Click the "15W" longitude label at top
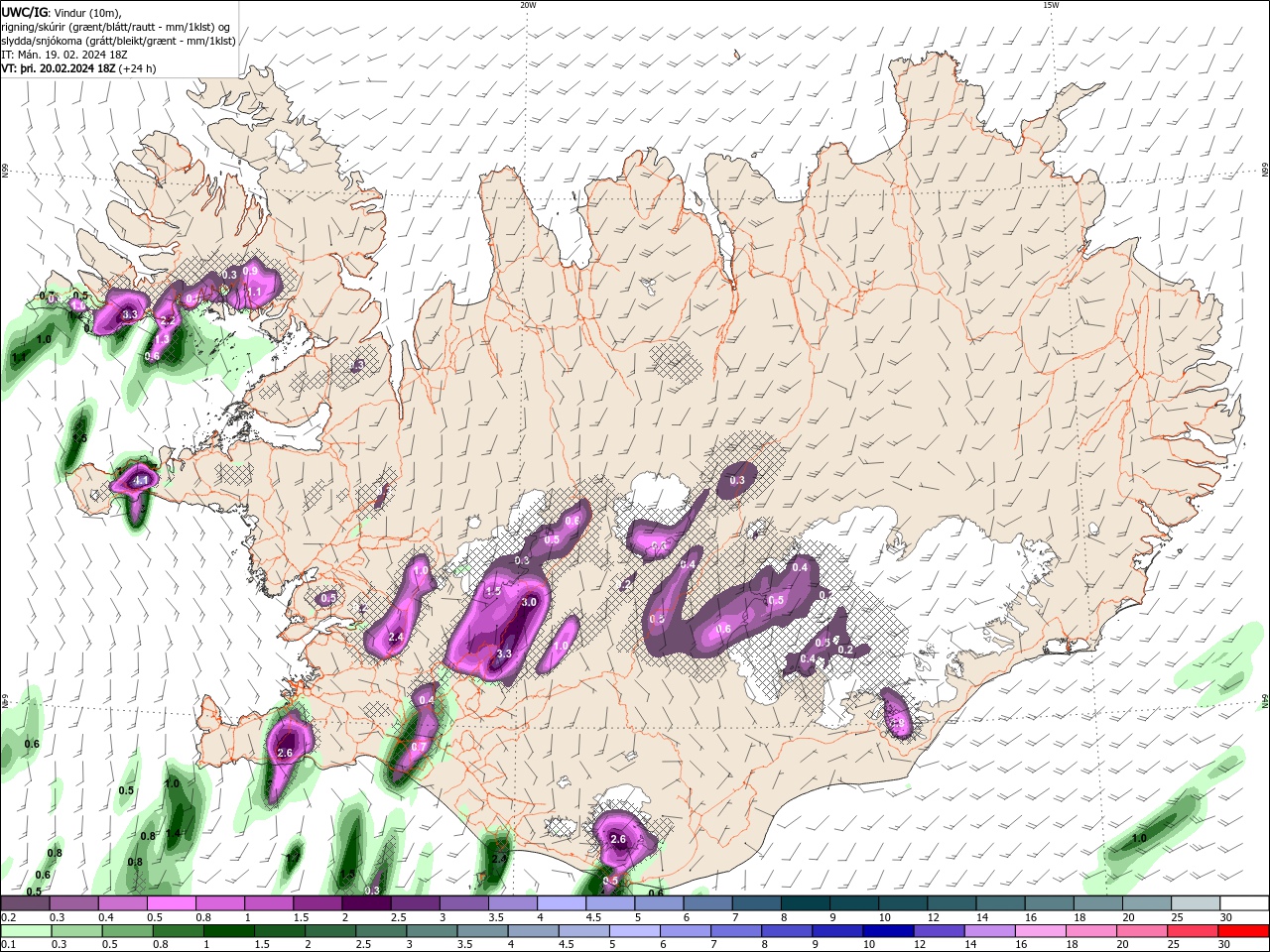1270x952 pixels. (1051, 5)
